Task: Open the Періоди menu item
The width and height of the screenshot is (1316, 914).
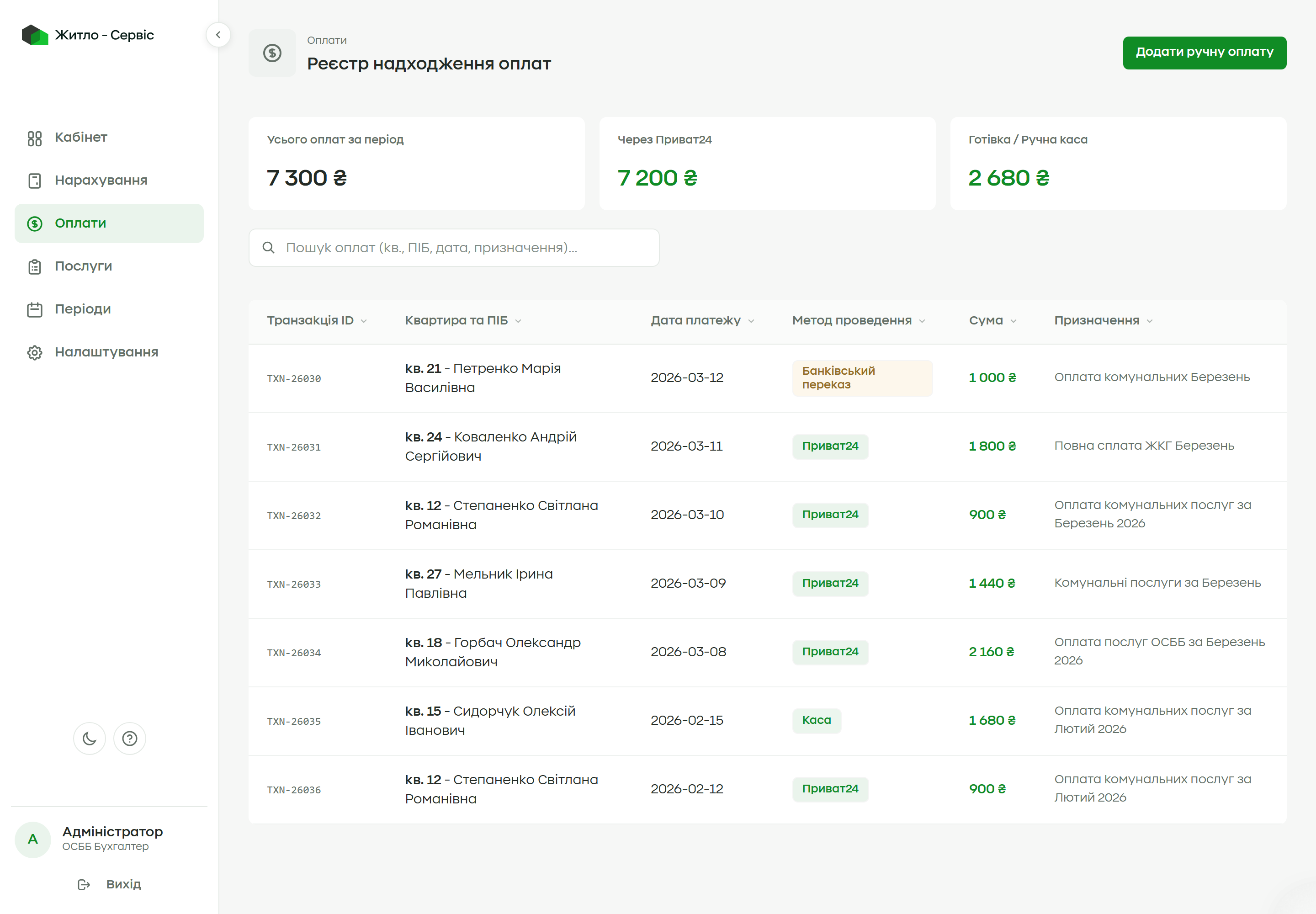Action: tap(109, 309)
